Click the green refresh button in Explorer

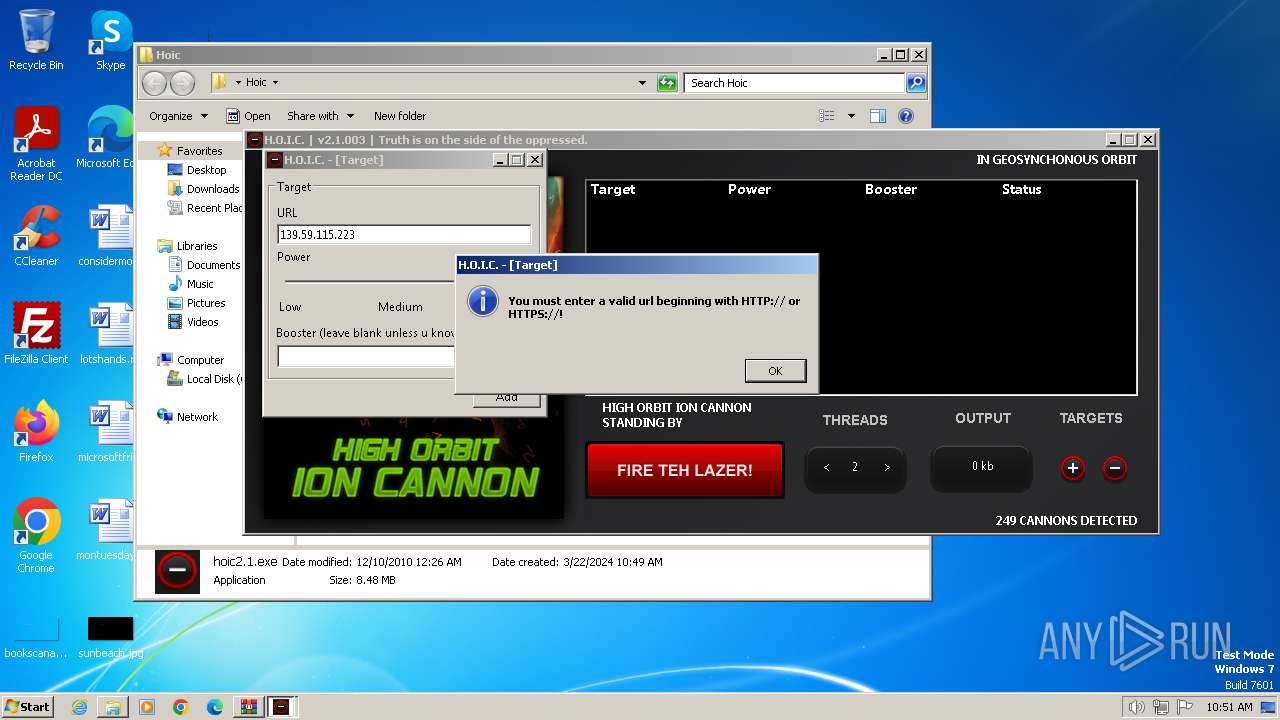667,83
